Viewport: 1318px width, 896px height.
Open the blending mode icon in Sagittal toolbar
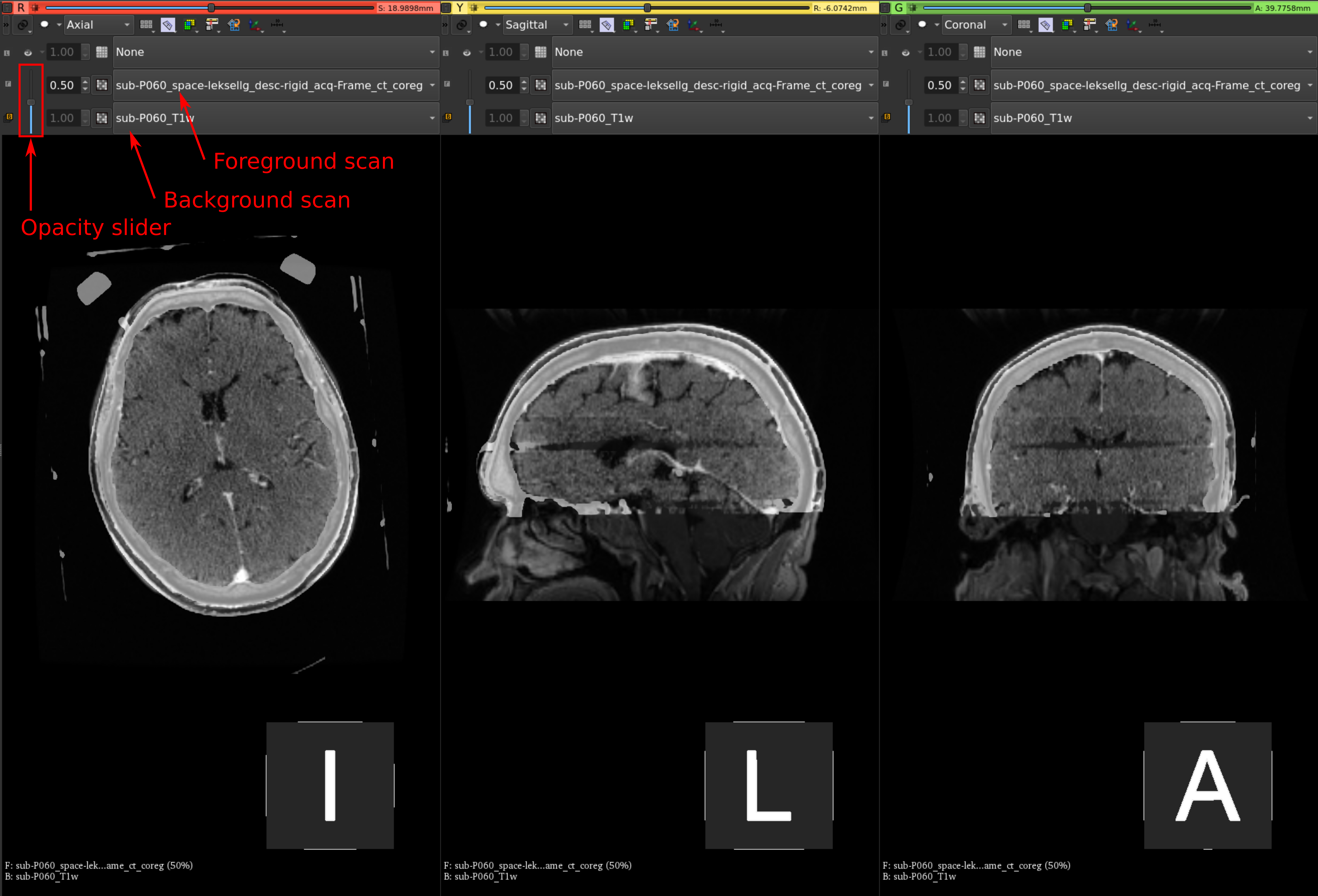click(x=629, y=25)
